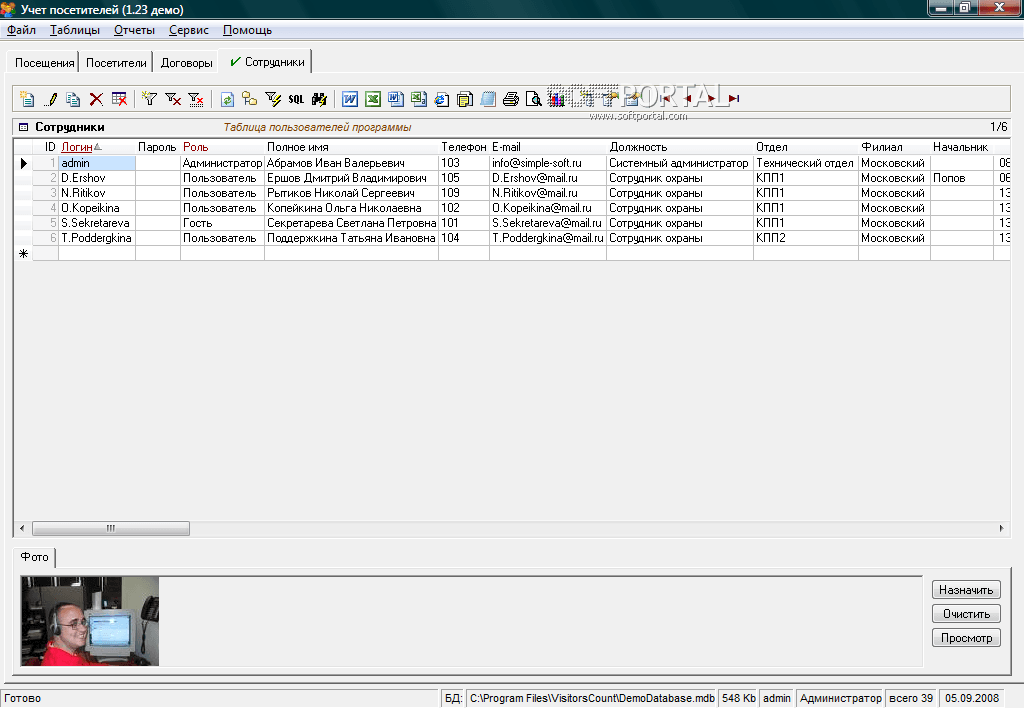The image size is (1024, 708).
Task: Click the Филиал column header
Action: click(894, 147)
